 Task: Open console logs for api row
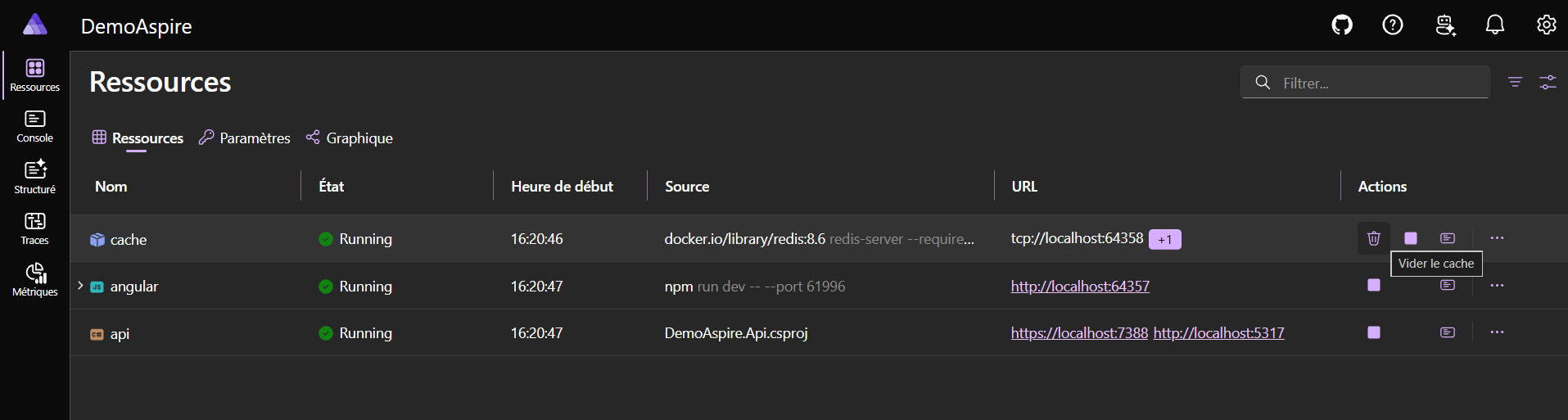[1448, 332]
